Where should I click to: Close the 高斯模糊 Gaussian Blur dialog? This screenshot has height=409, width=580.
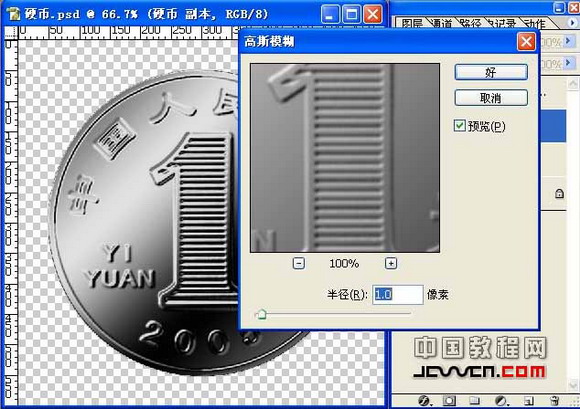526,41
